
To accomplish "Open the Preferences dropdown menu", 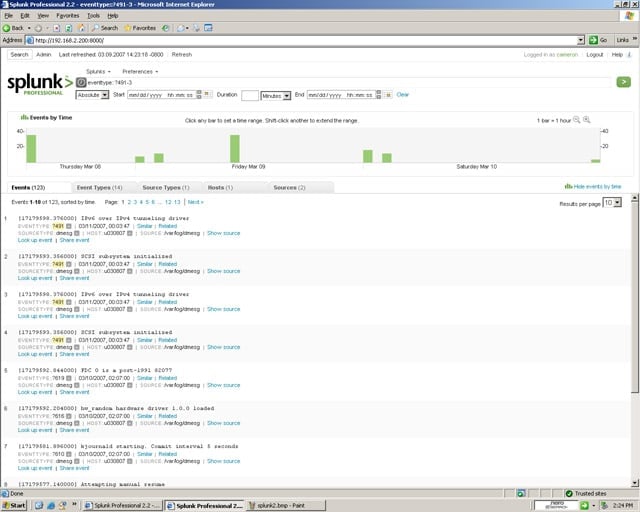I will coord(140,71).
